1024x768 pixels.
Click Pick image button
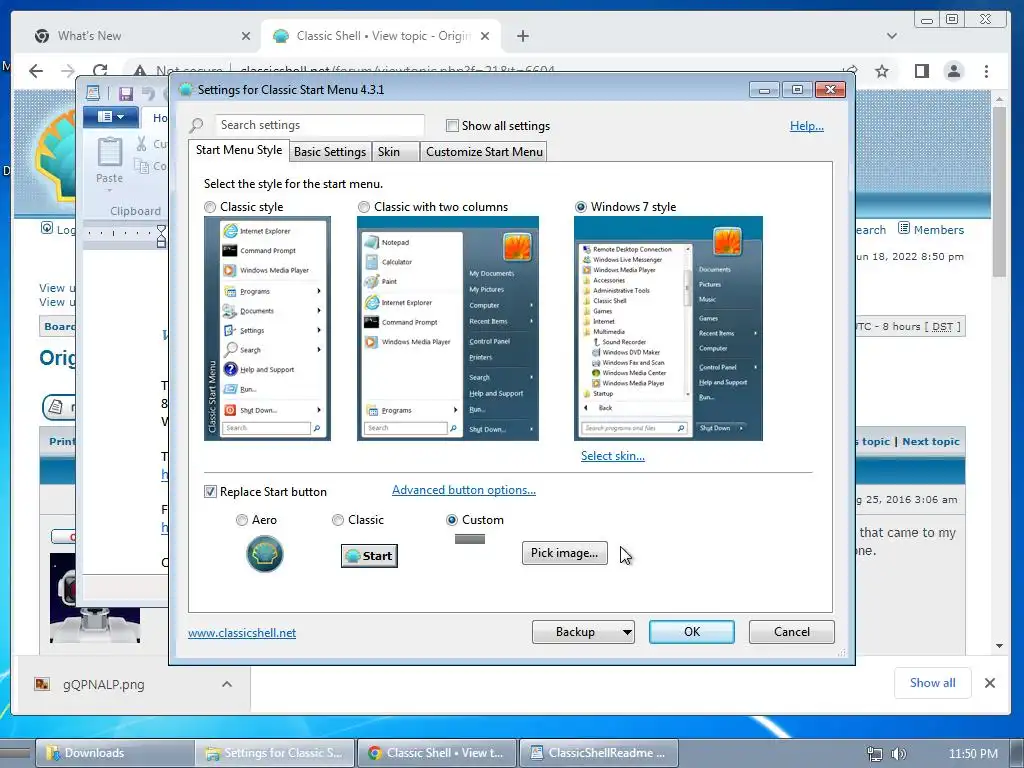[564, 552]
